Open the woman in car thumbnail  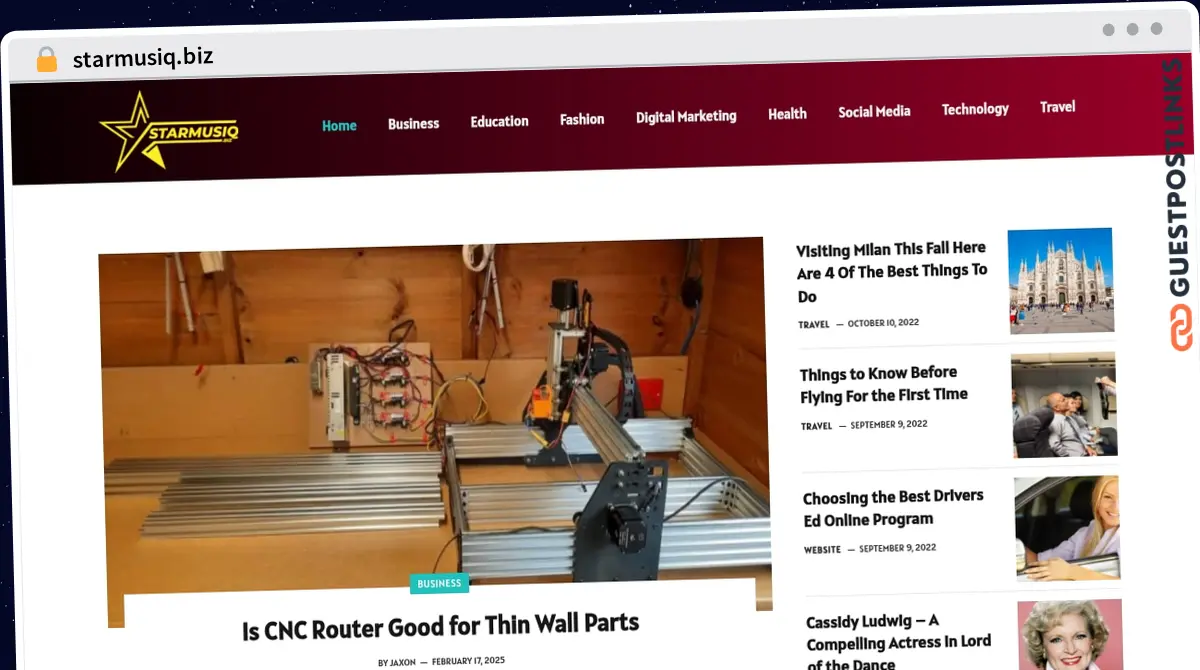1067,528
